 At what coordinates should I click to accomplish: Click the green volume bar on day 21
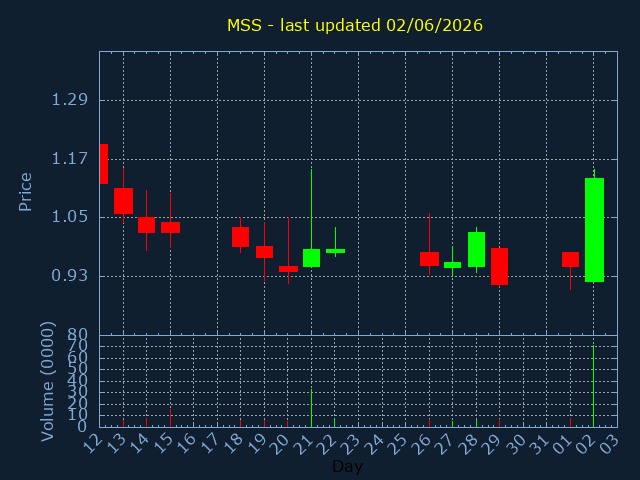coord(311,408)
